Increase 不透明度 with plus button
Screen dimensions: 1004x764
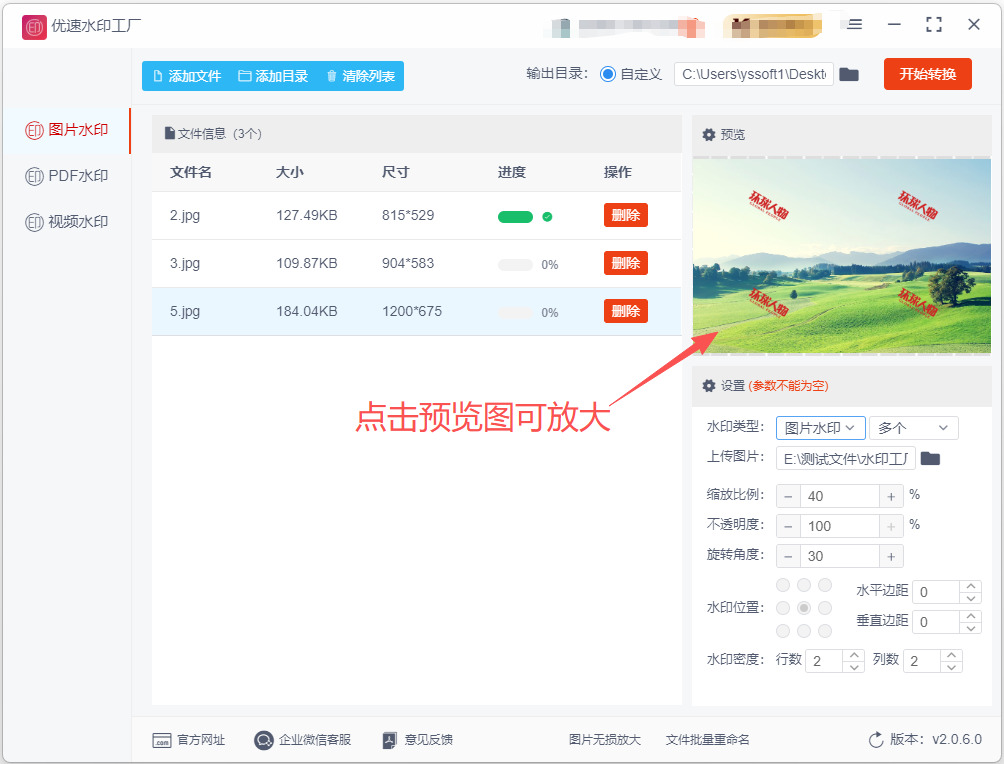[891, 526]
